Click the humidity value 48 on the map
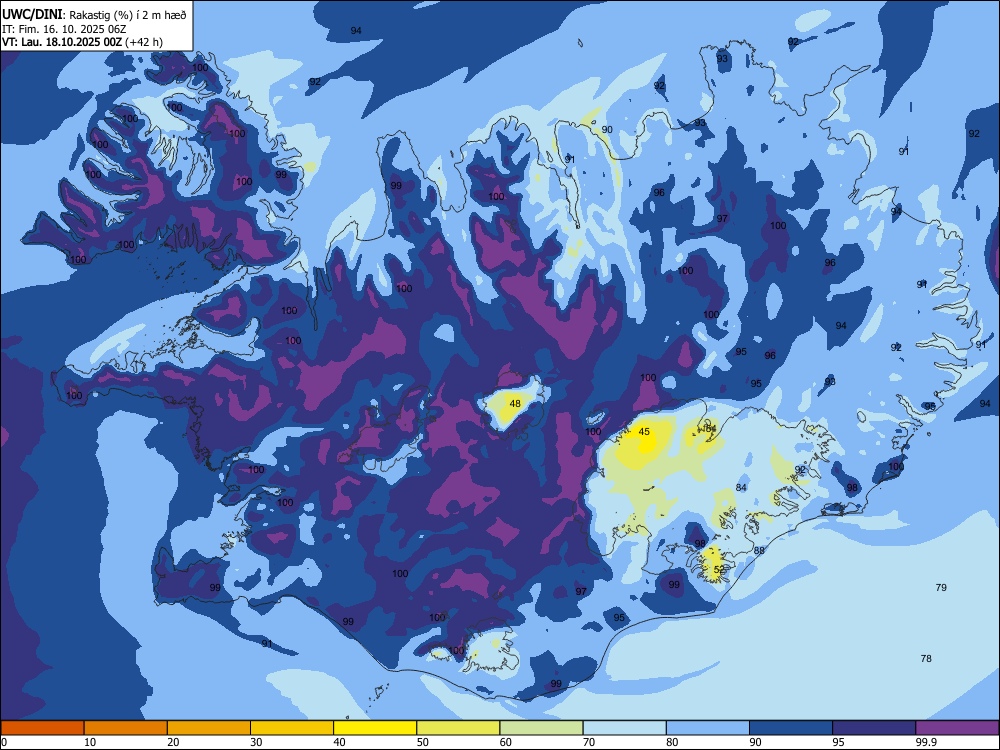Image resolution: width=1000 pixels, height=750 pixels. [515, 404]
